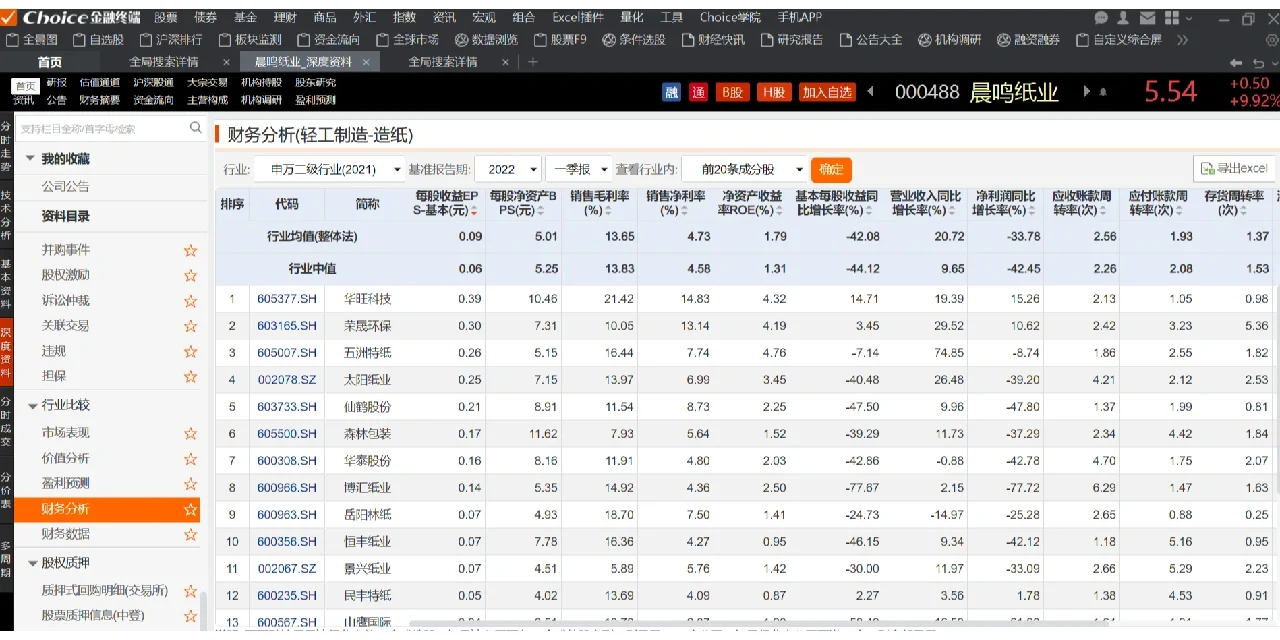Click the H股 button
The height and width of the screenshot is (640, 1280).
[x=774, y=92]
